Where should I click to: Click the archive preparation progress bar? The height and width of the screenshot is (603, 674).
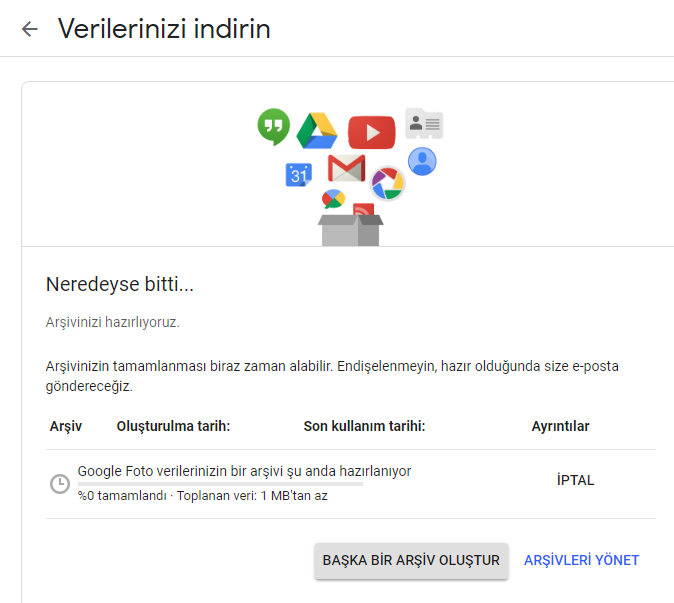[x=220, y=484]
